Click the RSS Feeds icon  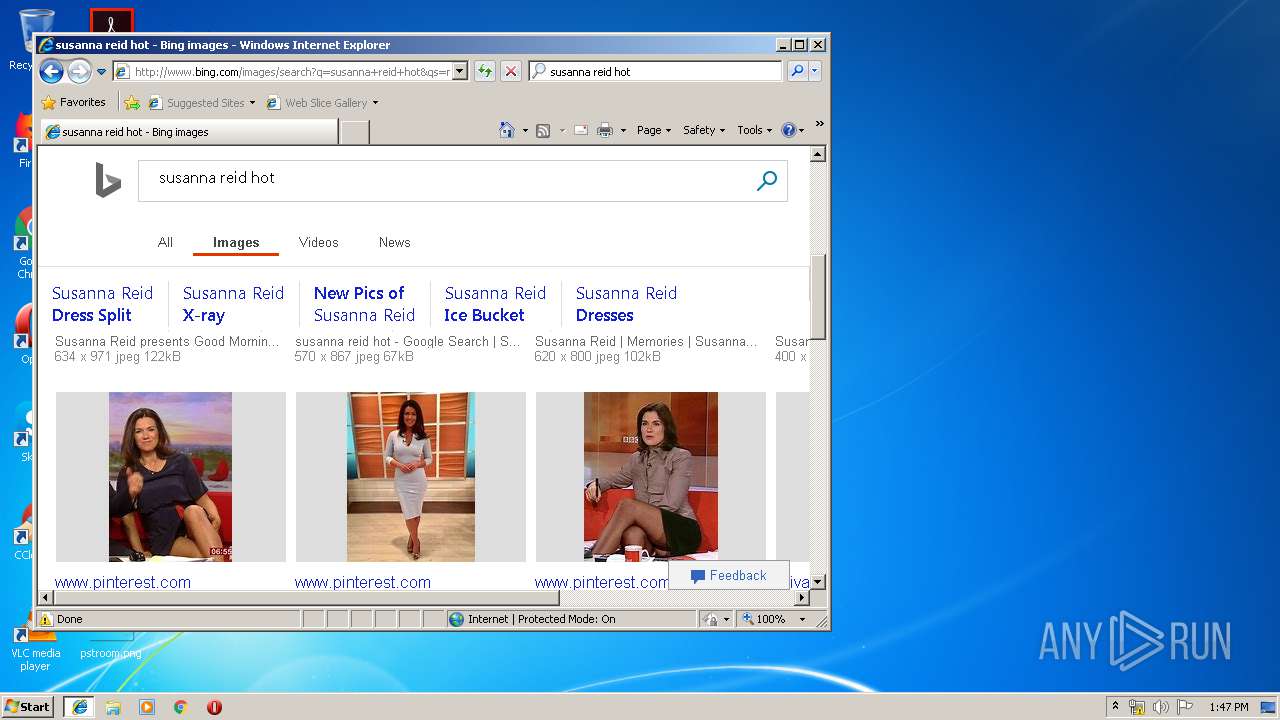pos(543,130)
